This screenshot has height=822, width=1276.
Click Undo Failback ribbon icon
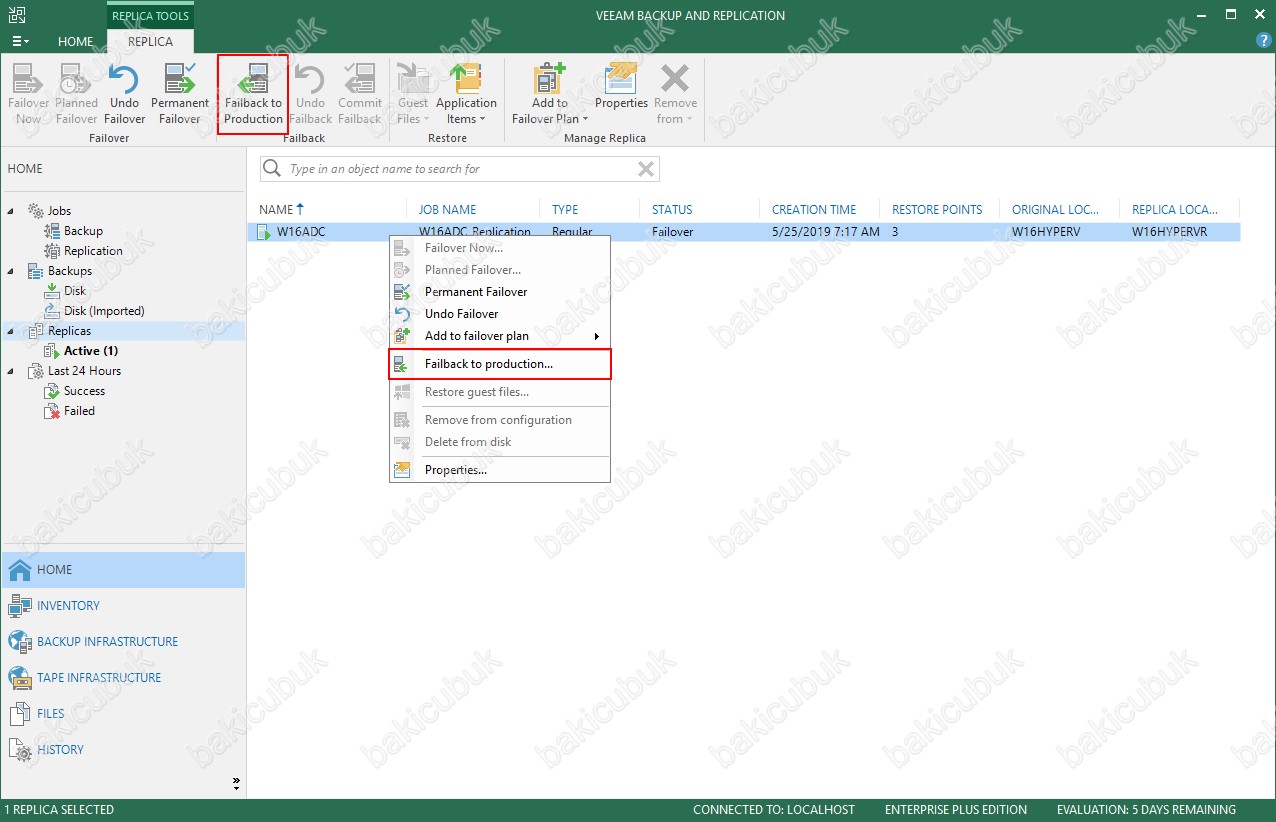coord(310,94)
